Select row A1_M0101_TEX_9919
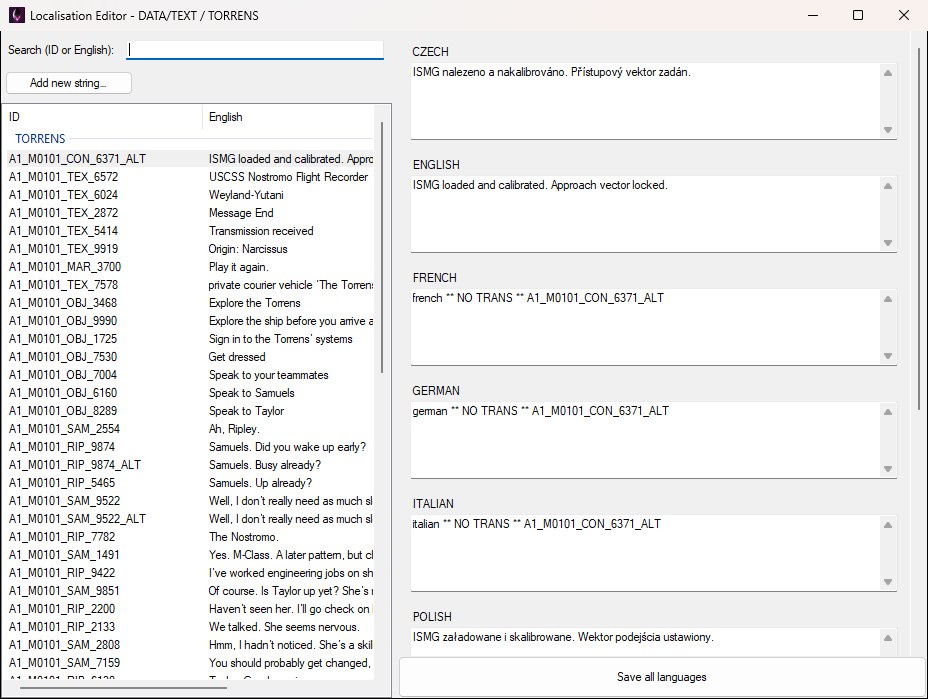 (x=189, y=249)
